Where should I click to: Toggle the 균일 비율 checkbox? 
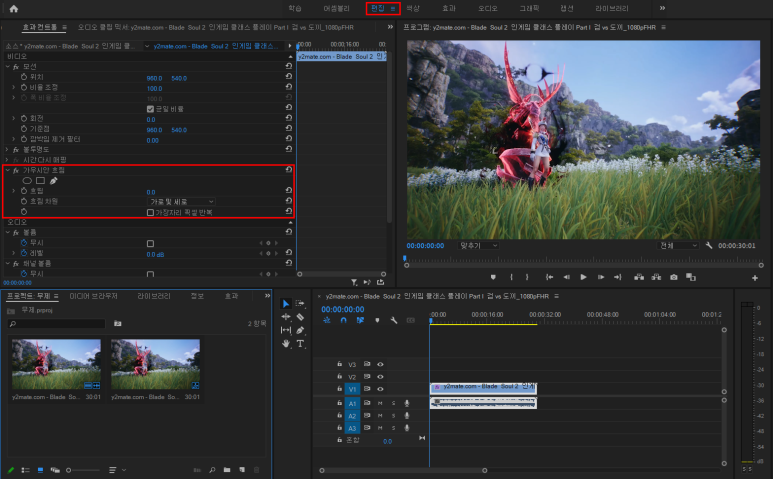click(x=150, y=109)
